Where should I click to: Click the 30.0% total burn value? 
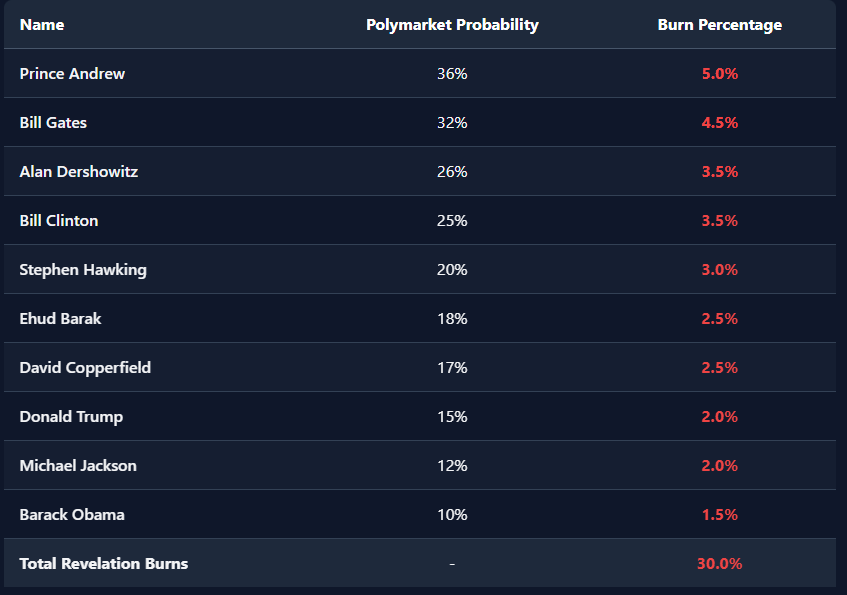pos(720,564)
